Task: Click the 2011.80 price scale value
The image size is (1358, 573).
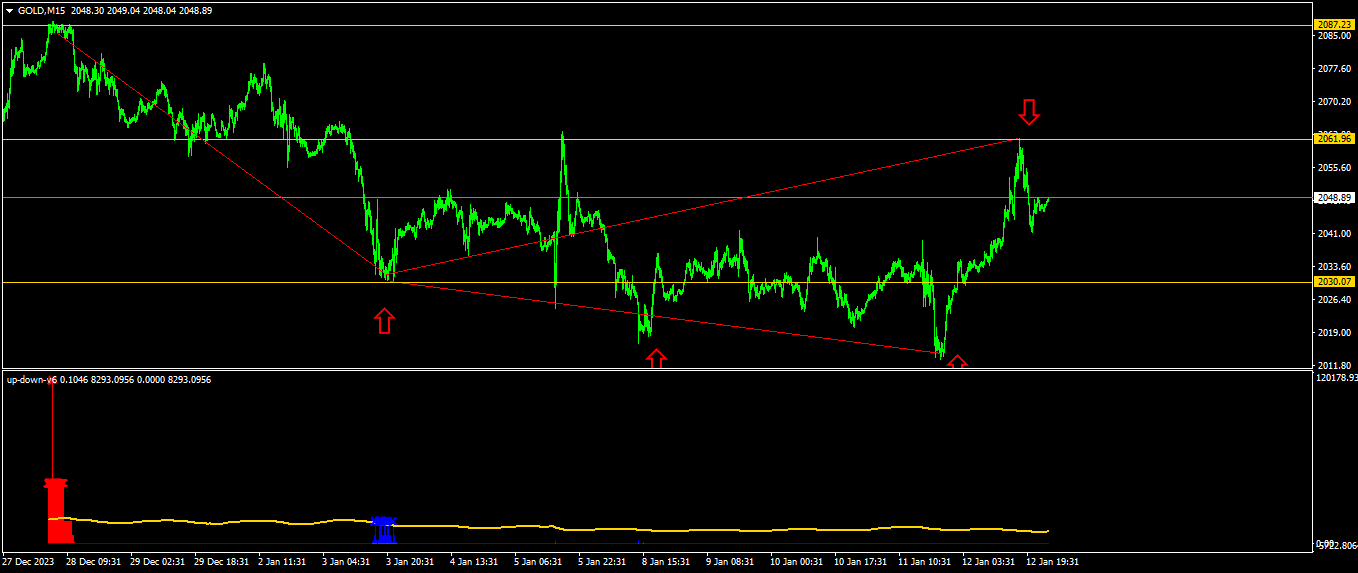Action: [1335, 366]
